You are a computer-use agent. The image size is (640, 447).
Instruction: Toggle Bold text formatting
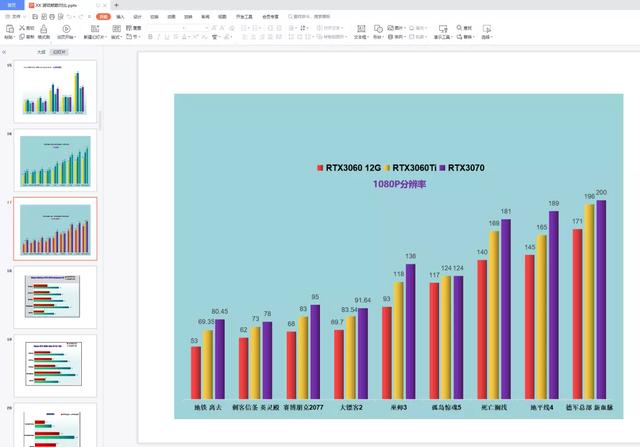(x=150, y=37)
